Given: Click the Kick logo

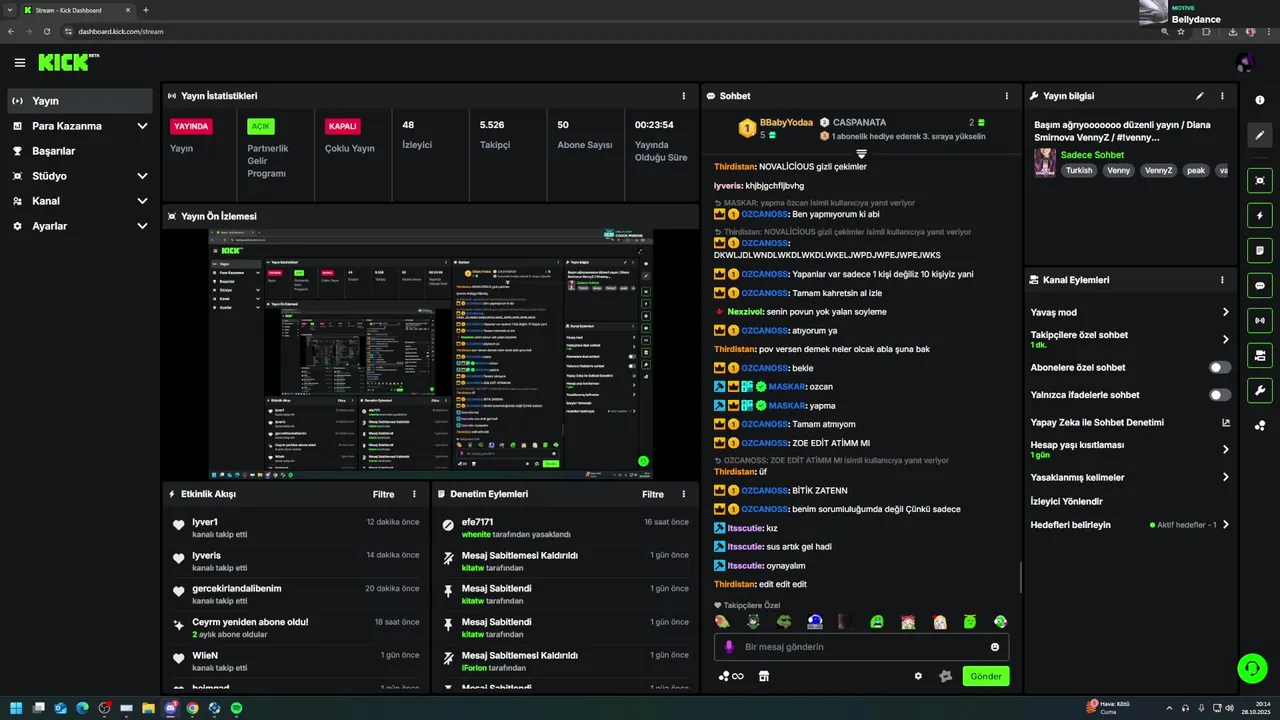Looking at the screenshot, I should 68,62.
